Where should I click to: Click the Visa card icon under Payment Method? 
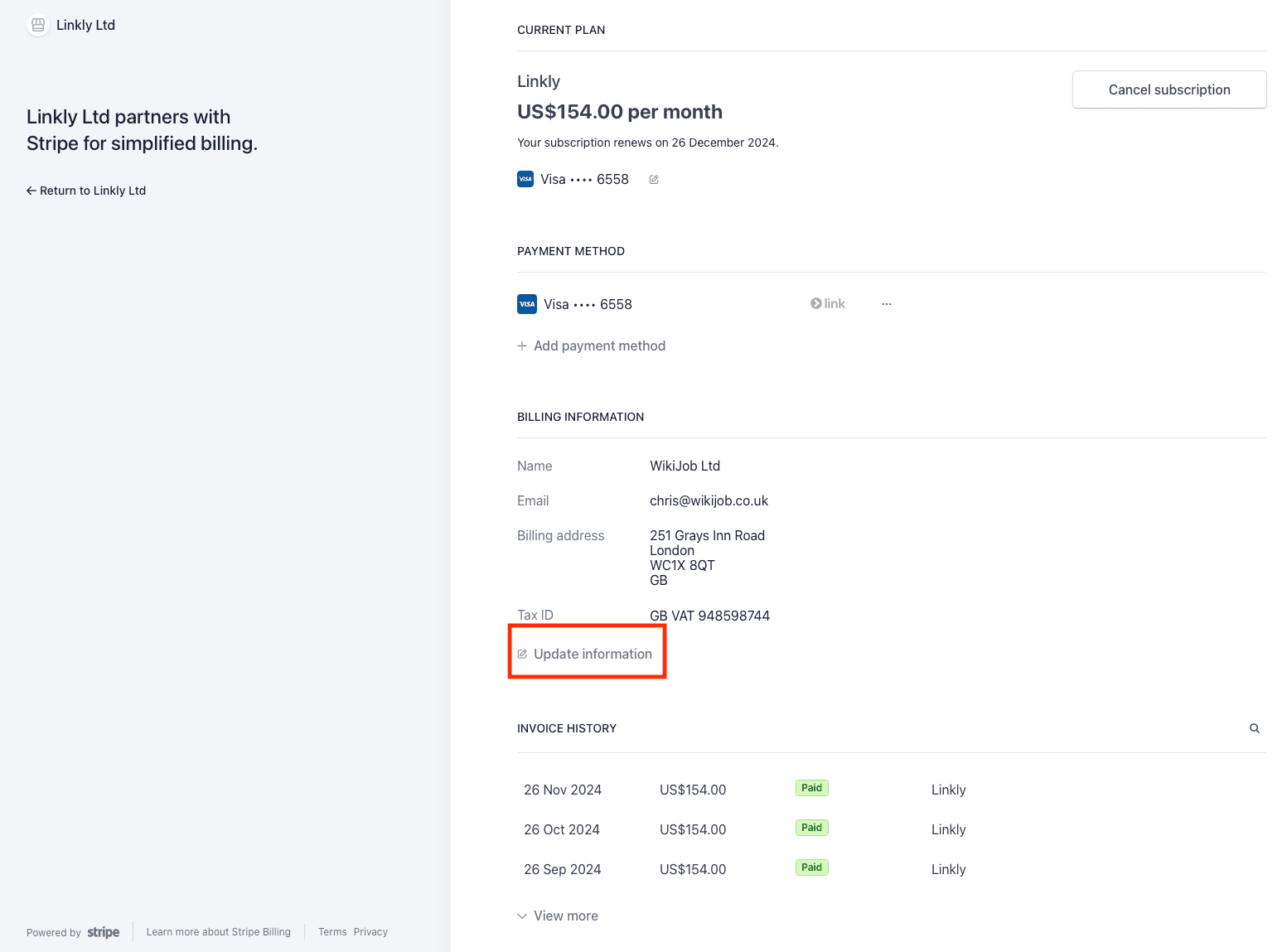click(x=526, y=303)
